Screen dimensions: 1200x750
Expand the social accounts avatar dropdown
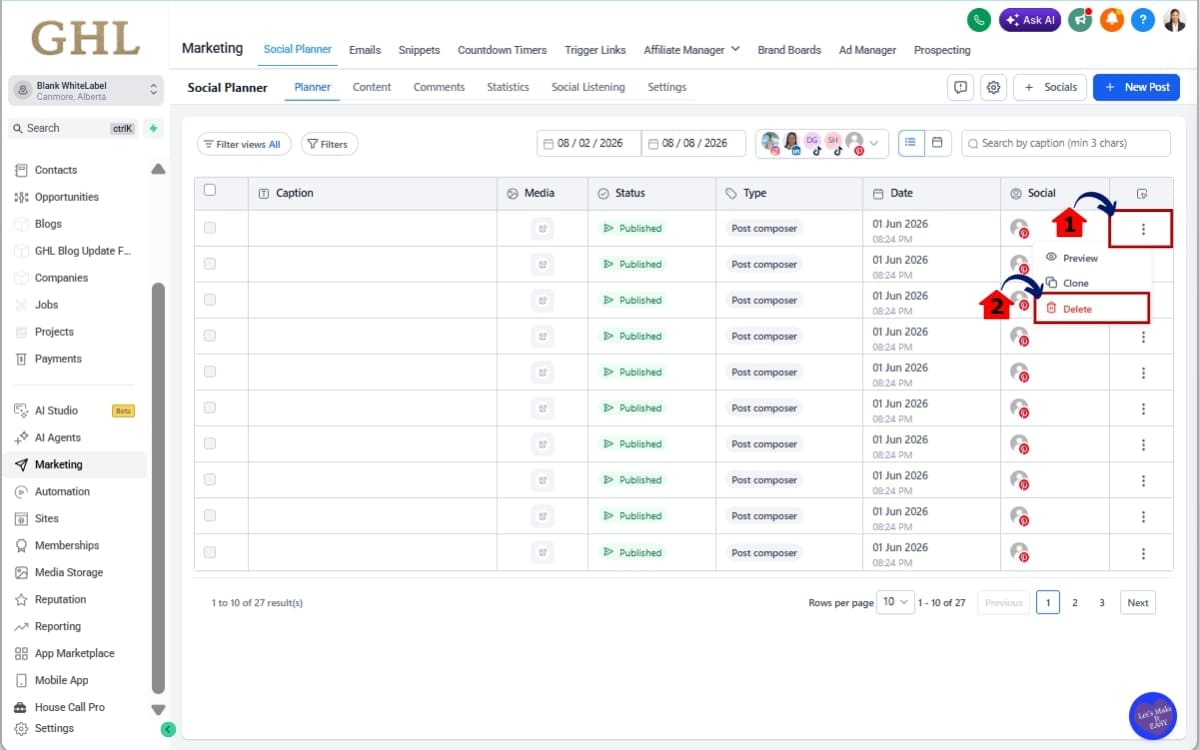click(822, 143)
